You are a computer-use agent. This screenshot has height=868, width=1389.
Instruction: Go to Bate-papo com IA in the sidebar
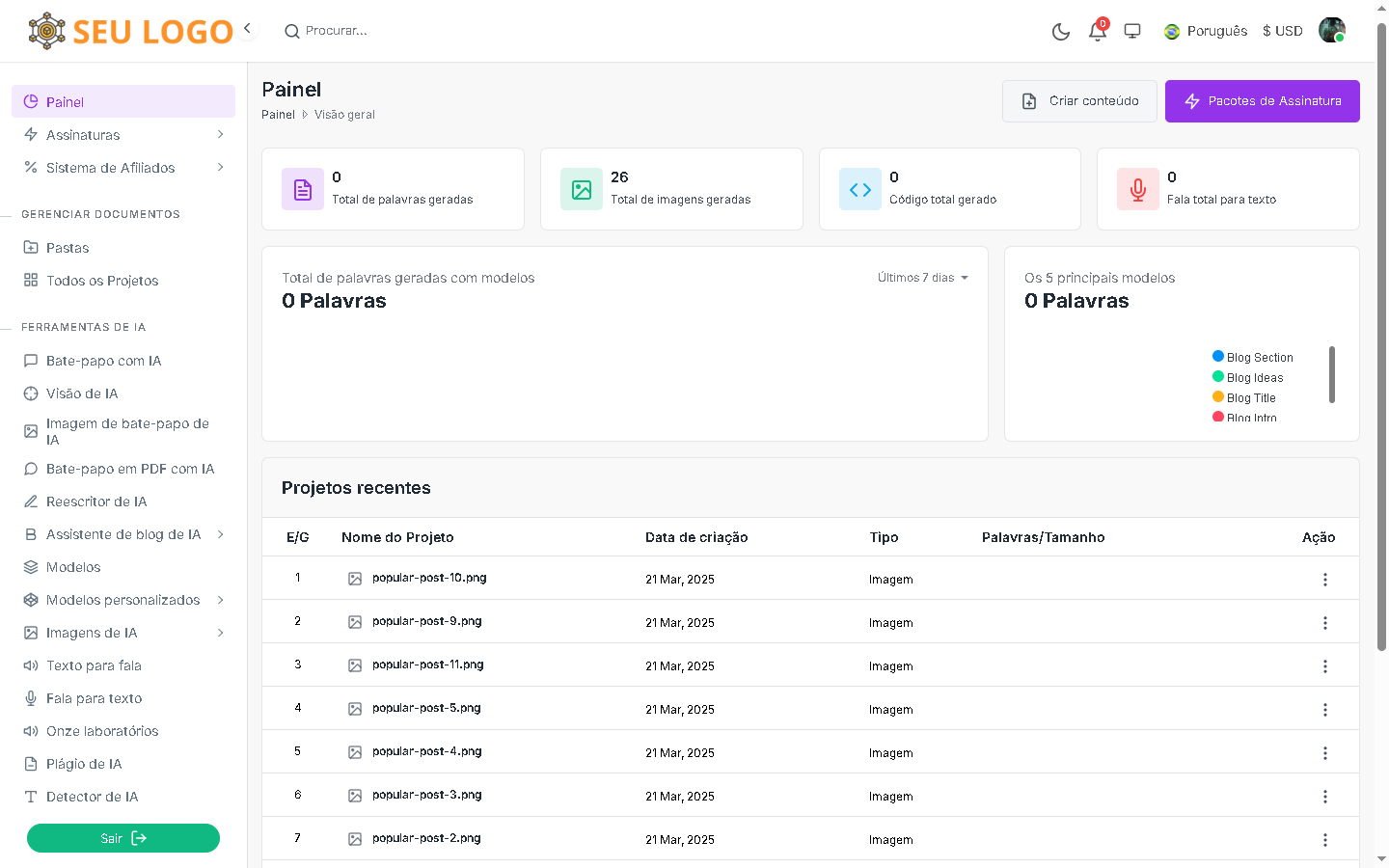coord(103,361)
